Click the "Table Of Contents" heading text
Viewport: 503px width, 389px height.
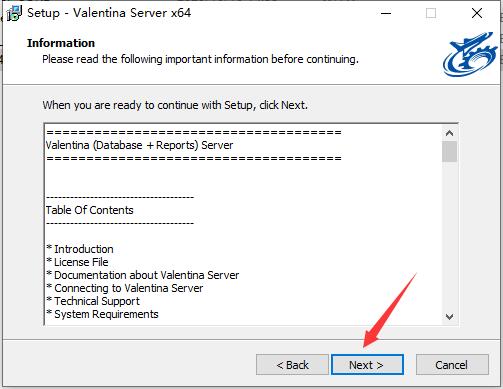pos(89,210)
